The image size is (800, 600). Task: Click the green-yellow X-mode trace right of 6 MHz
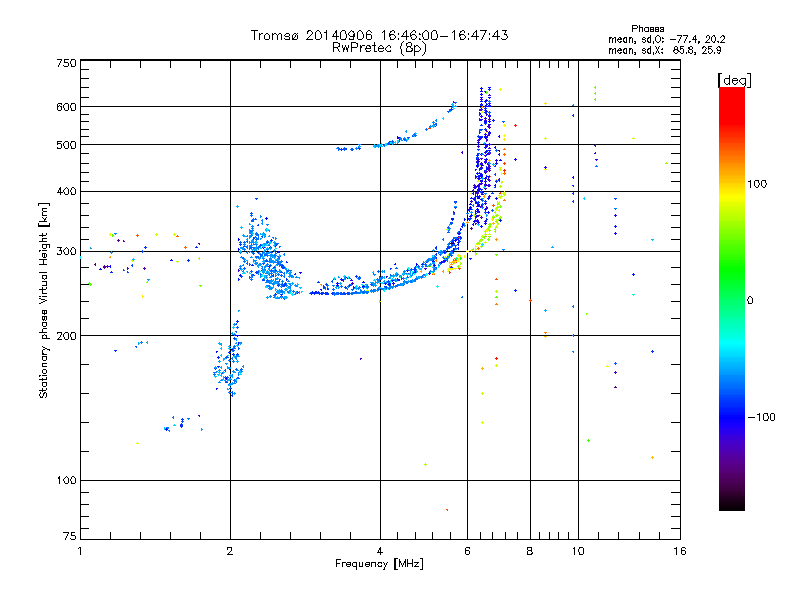(487, 224)
